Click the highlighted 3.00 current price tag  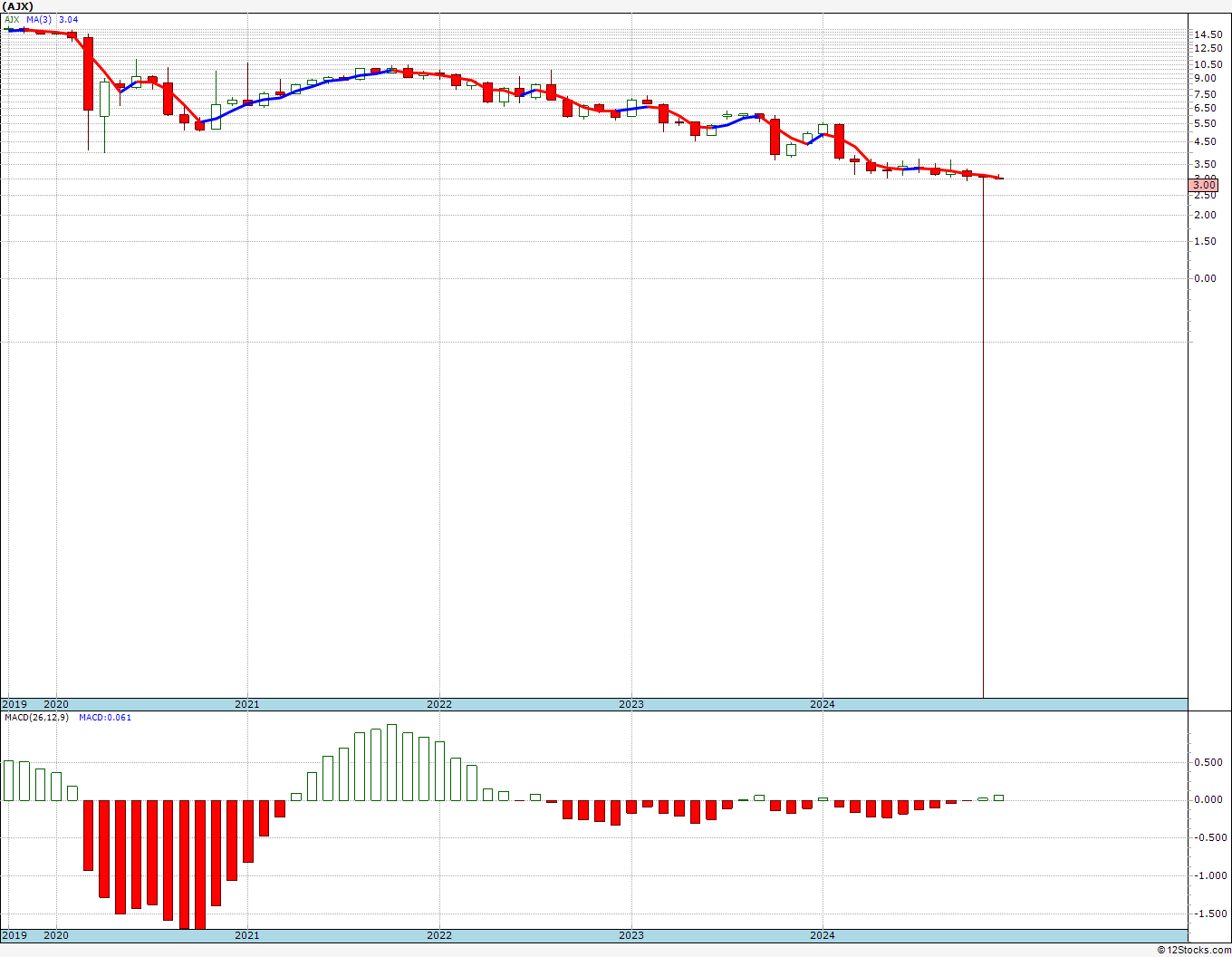coord(1204,185)
